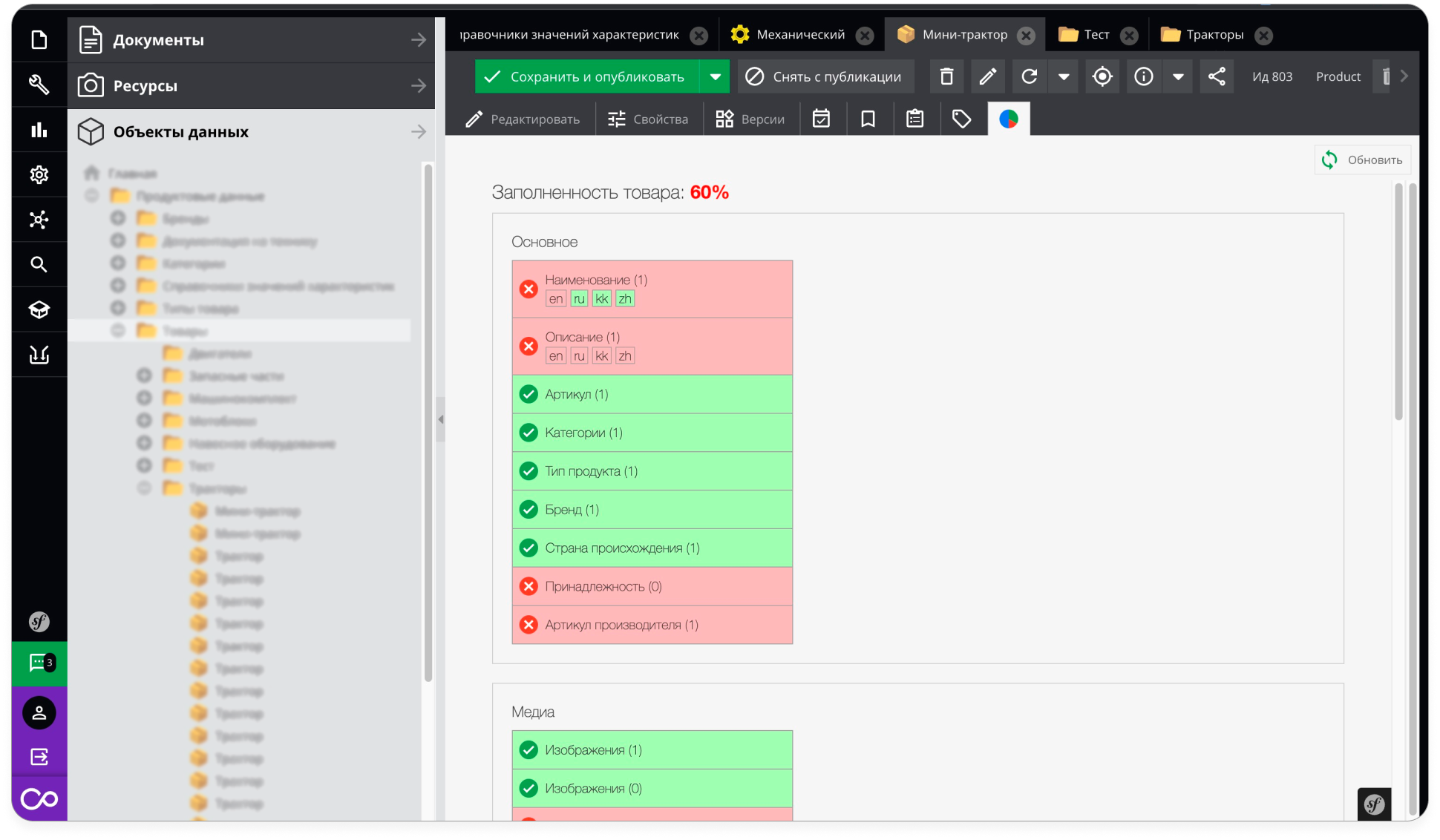
Task: Select the Бренд (1) row
Action: (x=652, y=509)
